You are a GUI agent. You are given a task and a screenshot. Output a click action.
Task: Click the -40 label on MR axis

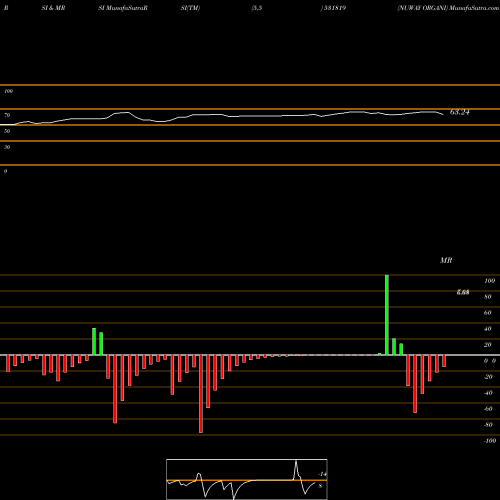click(488, 393)
